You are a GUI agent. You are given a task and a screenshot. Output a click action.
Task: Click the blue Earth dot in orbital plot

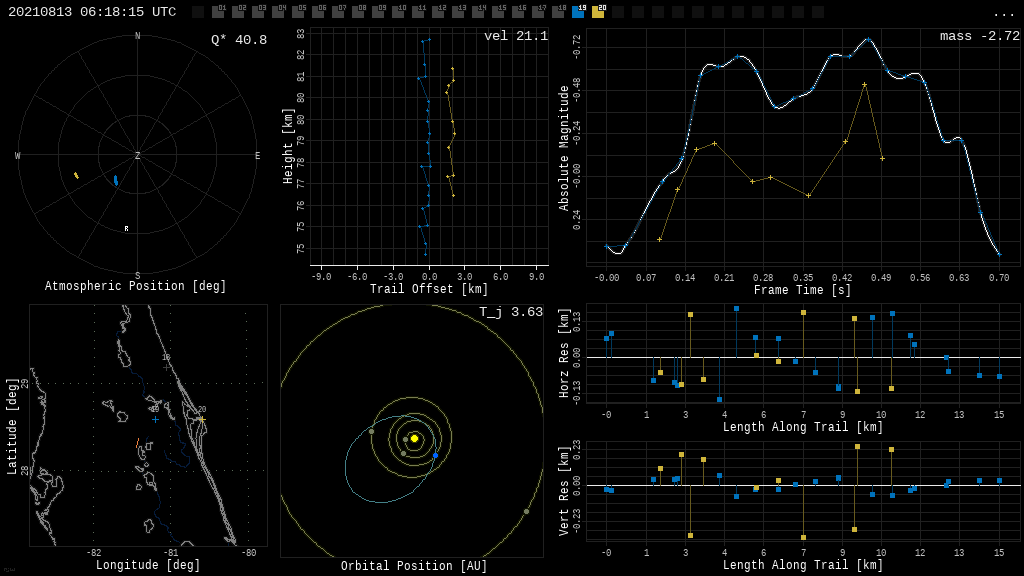(x=436, y=455)
